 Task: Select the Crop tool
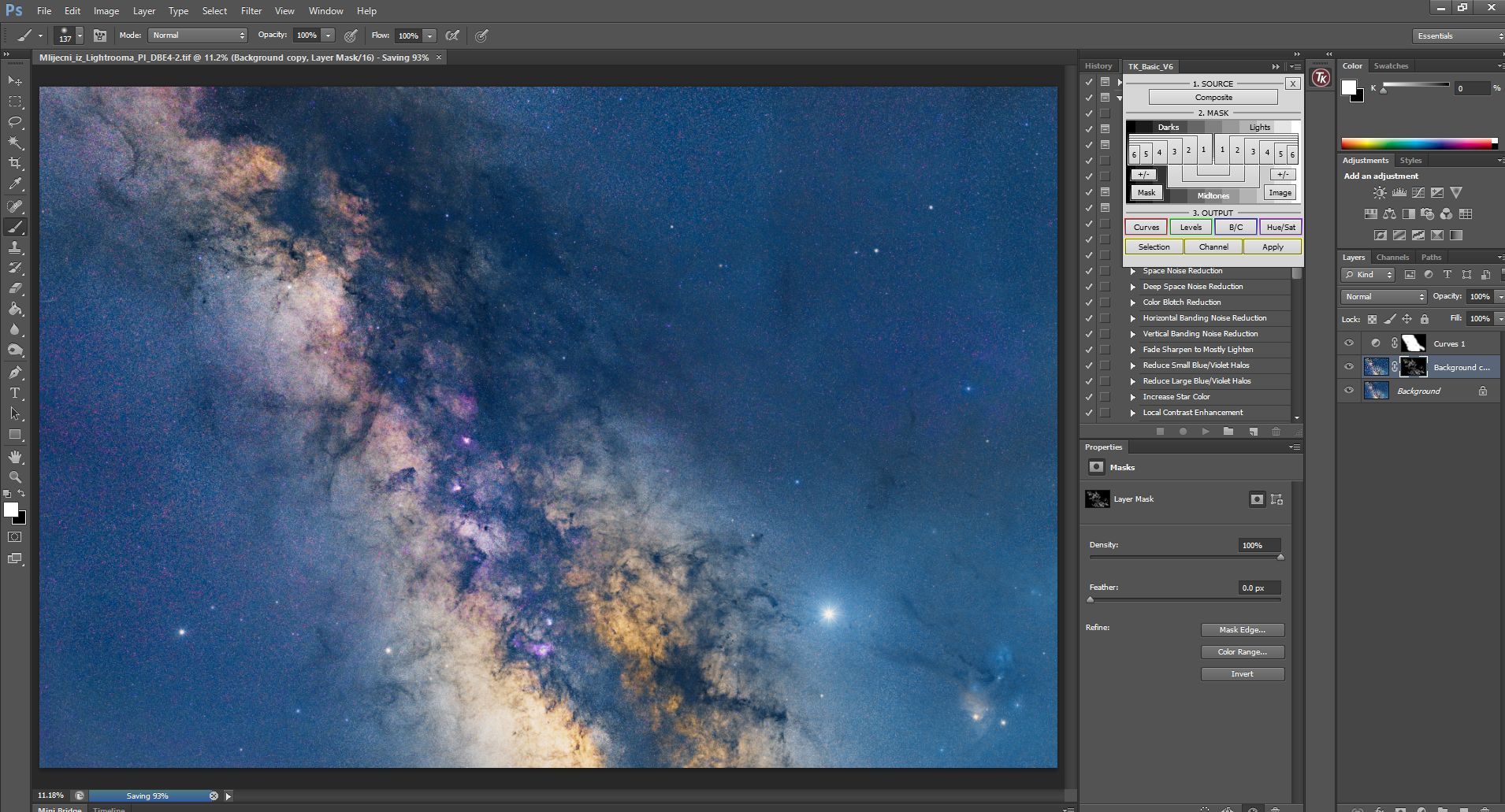[x=15, y=164]
